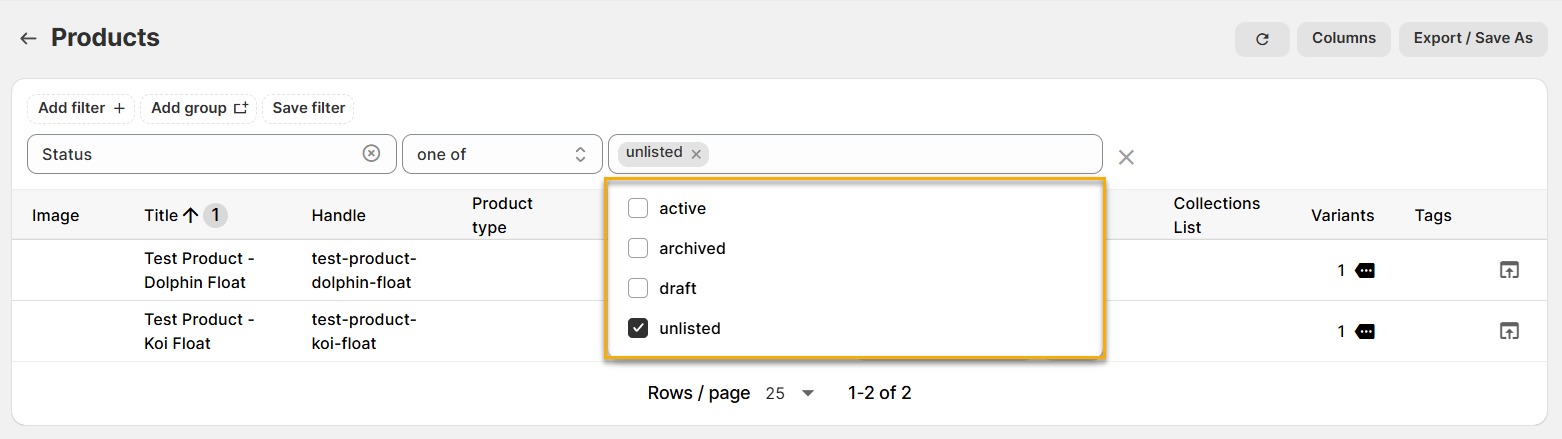The height and width of the screenshot is (439, 1562).
Task: Sort by the Title column header
Action: [x=161, y=215]
